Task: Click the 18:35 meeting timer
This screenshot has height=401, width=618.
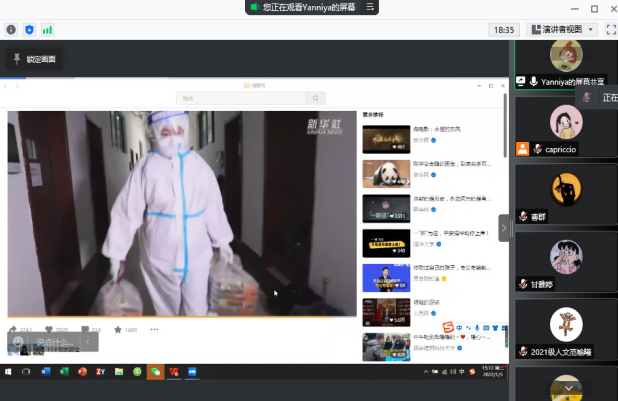Action: (504, 30)
